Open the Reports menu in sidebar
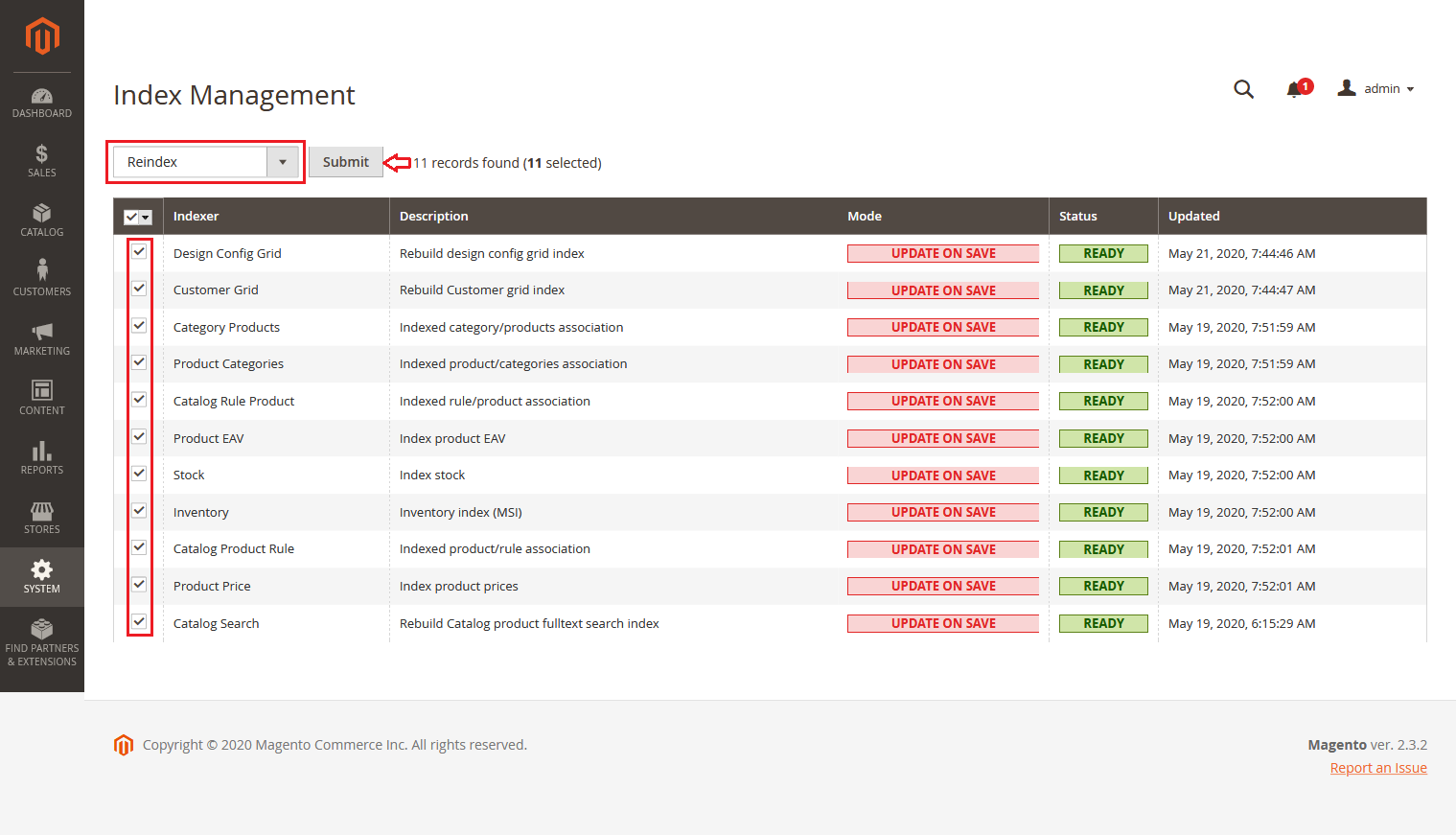The width and height of the screenshot is (1456, 835). [42, 457]
